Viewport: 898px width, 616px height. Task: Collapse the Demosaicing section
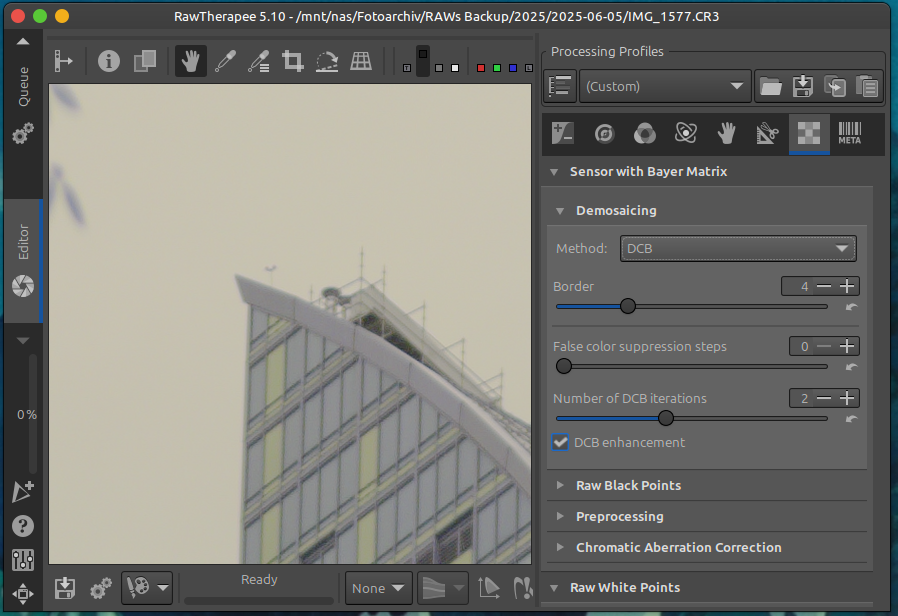tap(560, 211)
